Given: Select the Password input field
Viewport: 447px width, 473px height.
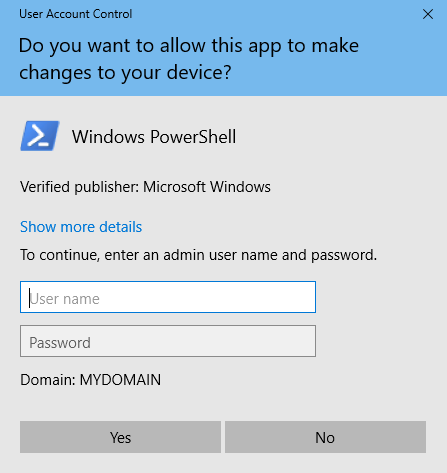Looking at the screenshot, I should pos(168,341).
